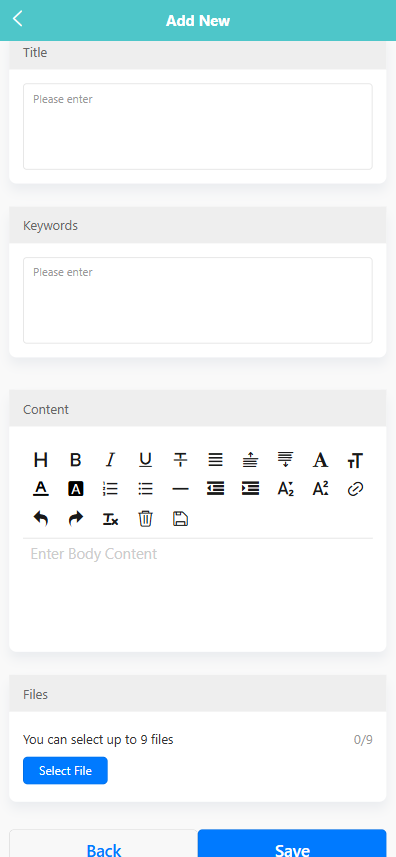Image resolution: width=396 pixels, height=857 pixels.
Task: Insert a bulleted list
Action: pos(145,489)
